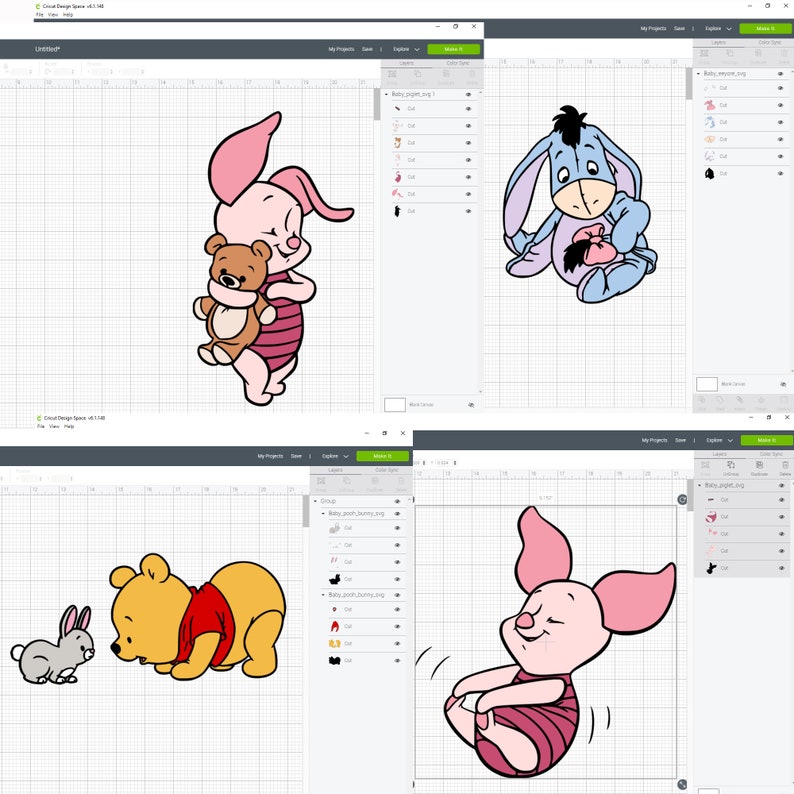
Task: Select yellow Pooh body layer thumbnail
Action: [335, 644]
